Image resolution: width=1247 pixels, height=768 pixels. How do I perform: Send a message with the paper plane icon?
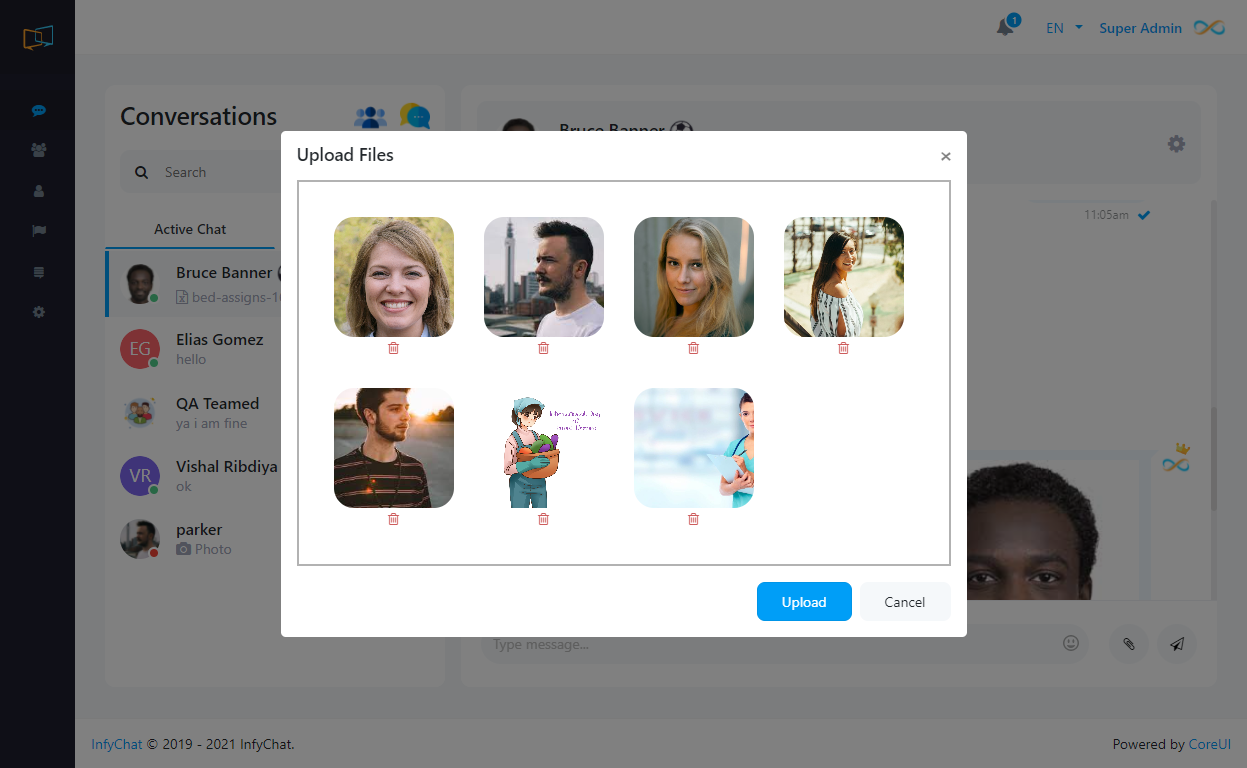(x=1177, y=643)
